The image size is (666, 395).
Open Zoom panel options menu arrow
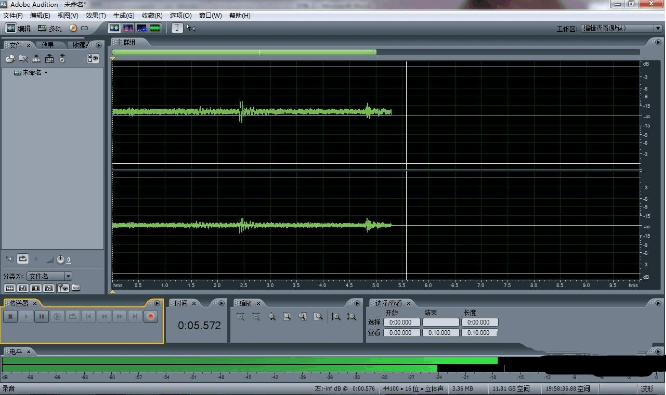pyautogui.click(x=357, y=303)
